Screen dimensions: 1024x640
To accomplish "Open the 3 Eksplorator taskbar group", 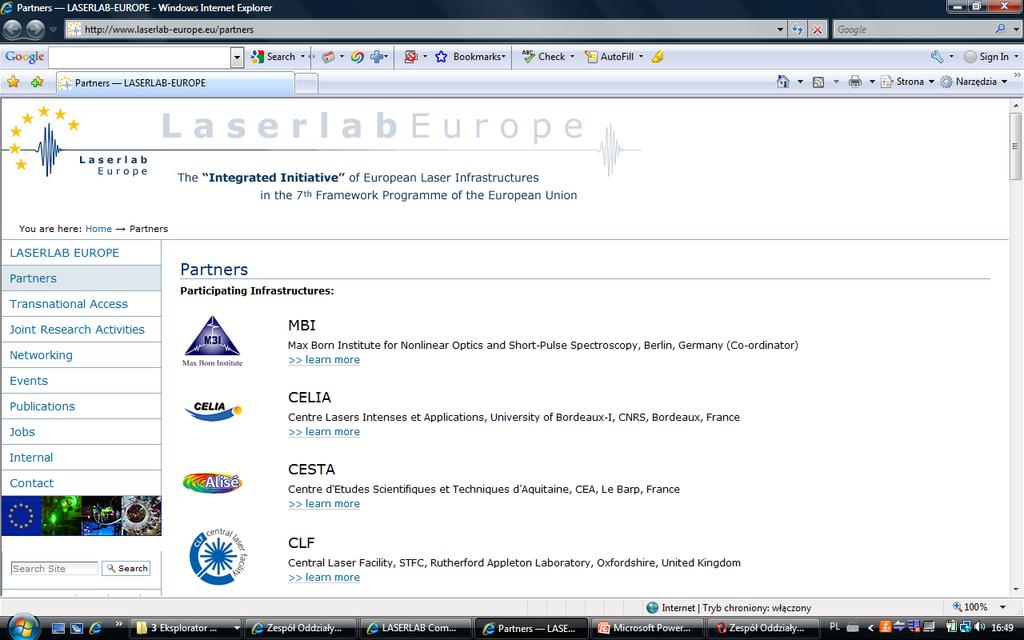I will click(187, 628).
